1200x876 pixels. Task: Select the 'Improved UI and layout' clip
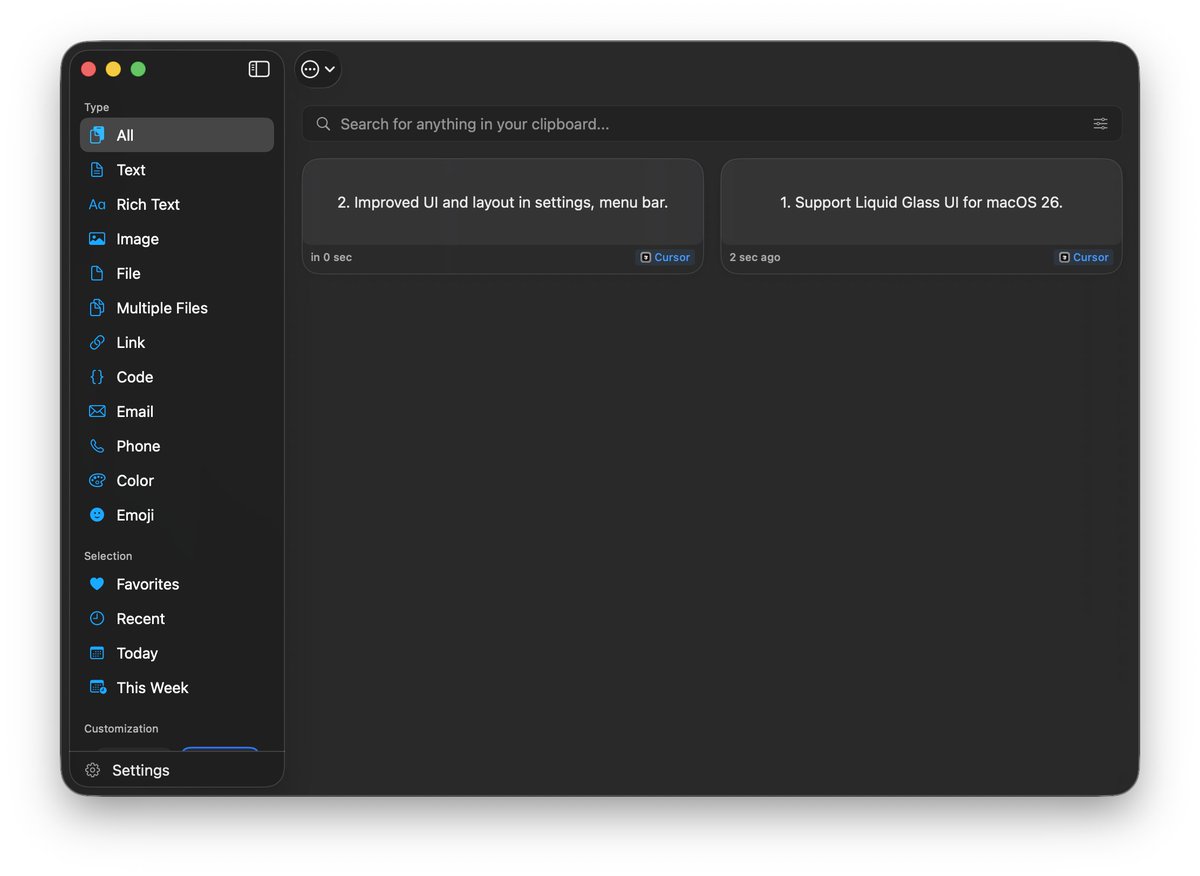tap(502, 202)
